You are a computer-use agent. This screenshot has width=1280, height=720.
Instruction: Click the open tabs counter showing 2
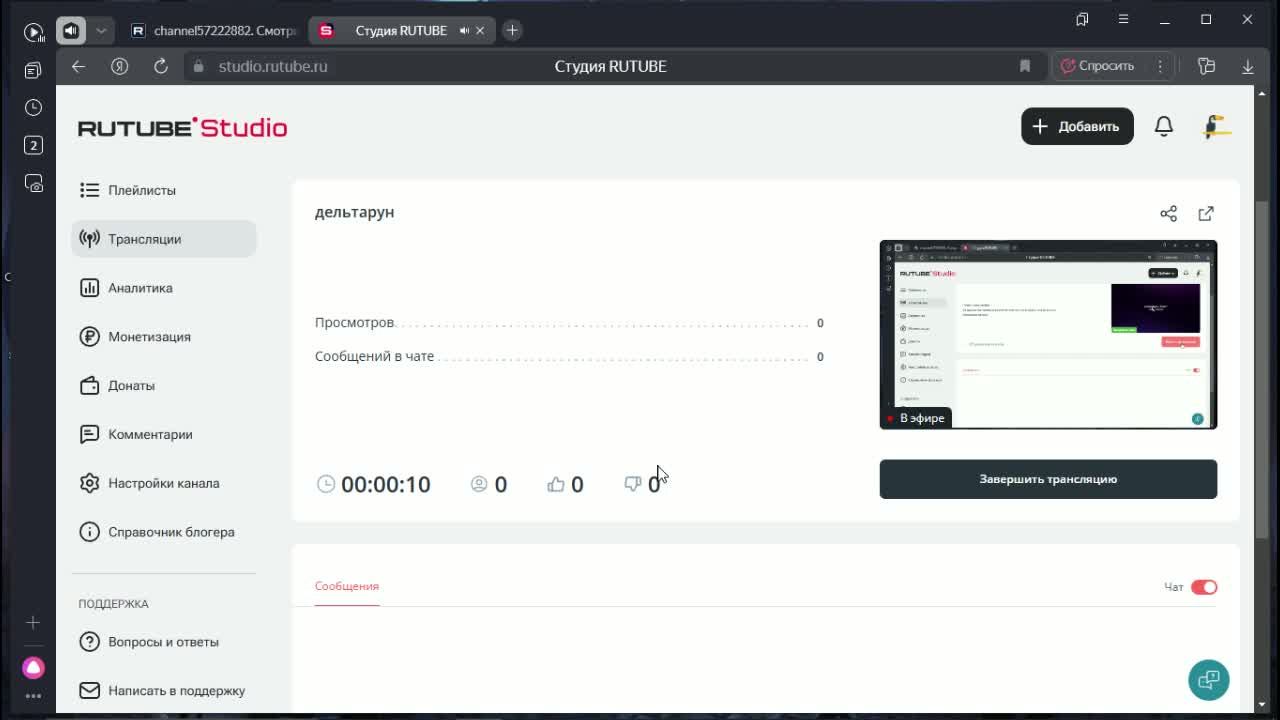point(33,145)
